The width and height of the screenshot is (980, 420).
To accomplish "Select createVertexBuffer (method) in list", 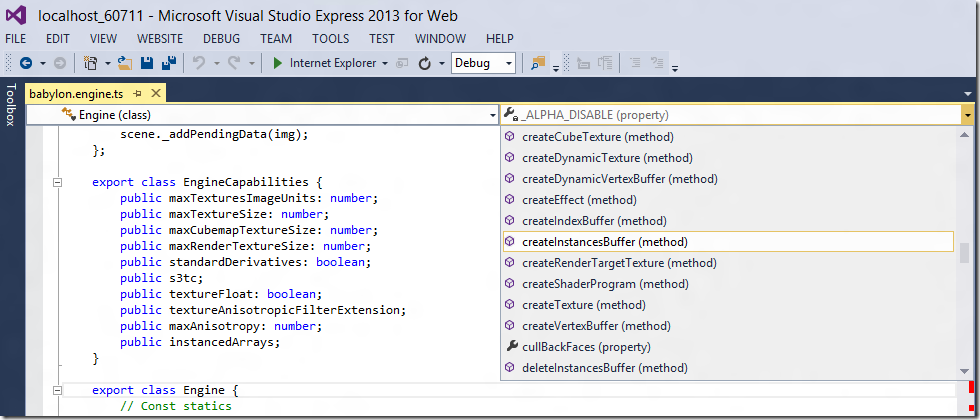I will coord(728,326).
